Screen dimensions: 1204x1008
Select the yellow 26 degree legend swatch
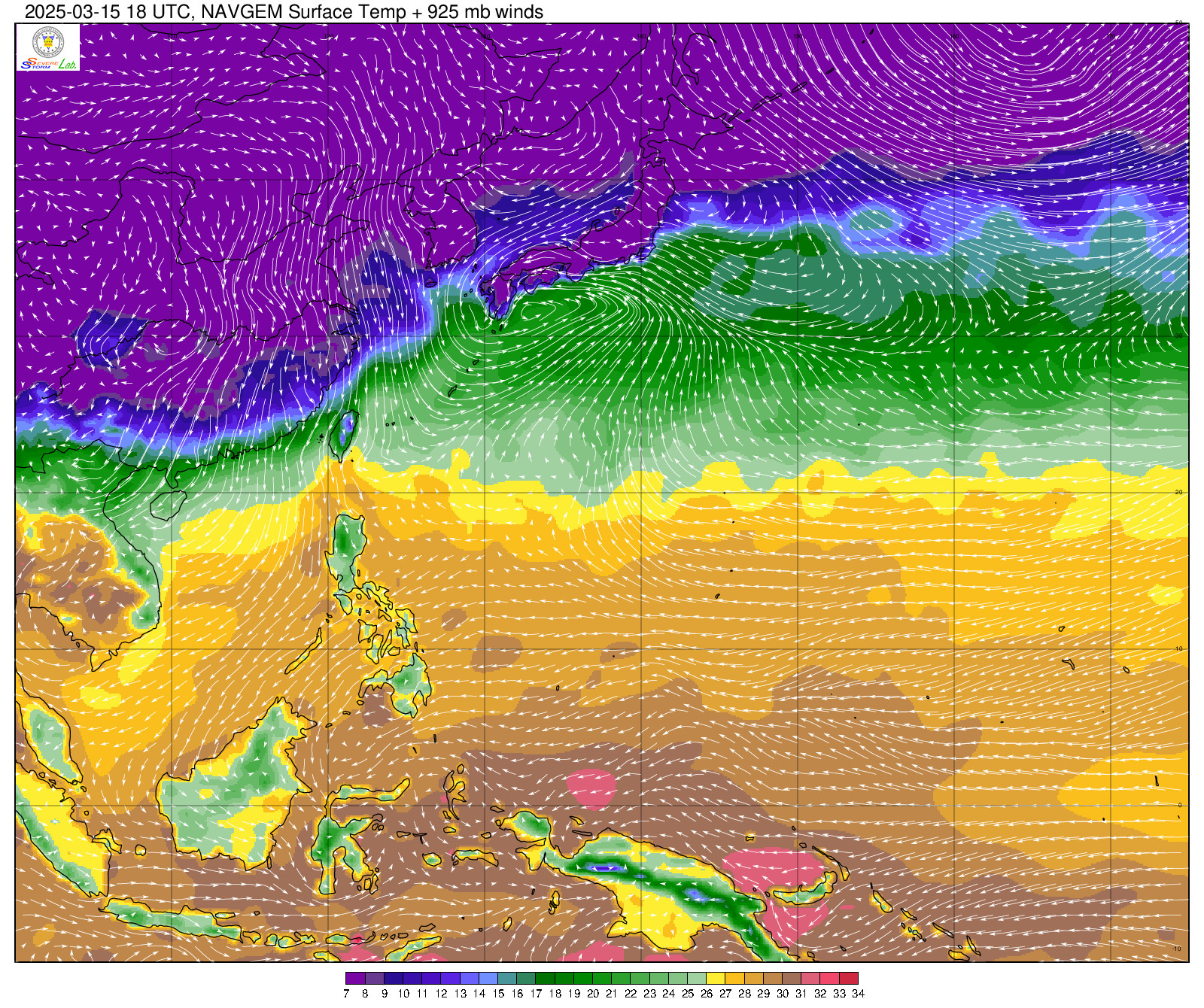pos(716,979)
